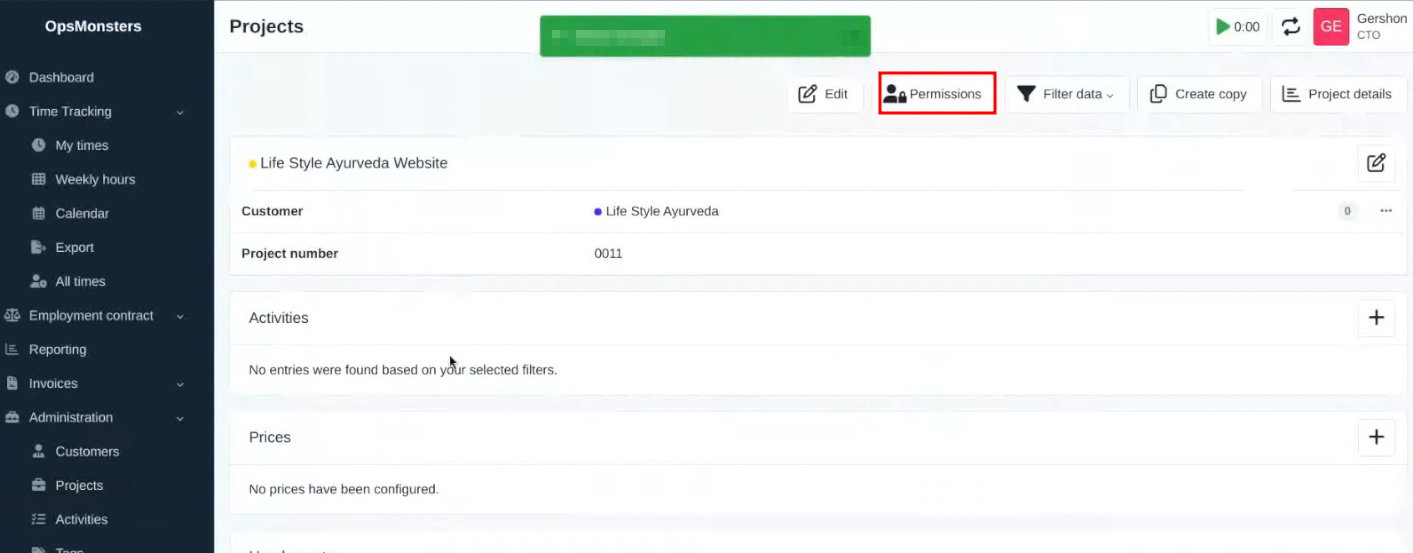1413x553 pixels.
Task: Toggle the Invoices sidebar submenu
Action: point(180,384)
